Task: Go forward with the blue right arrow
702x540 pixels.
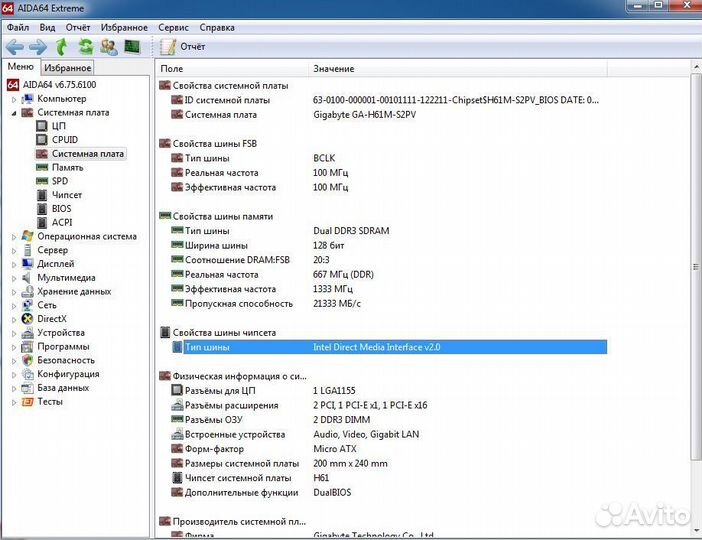Action: click(38, 47)
